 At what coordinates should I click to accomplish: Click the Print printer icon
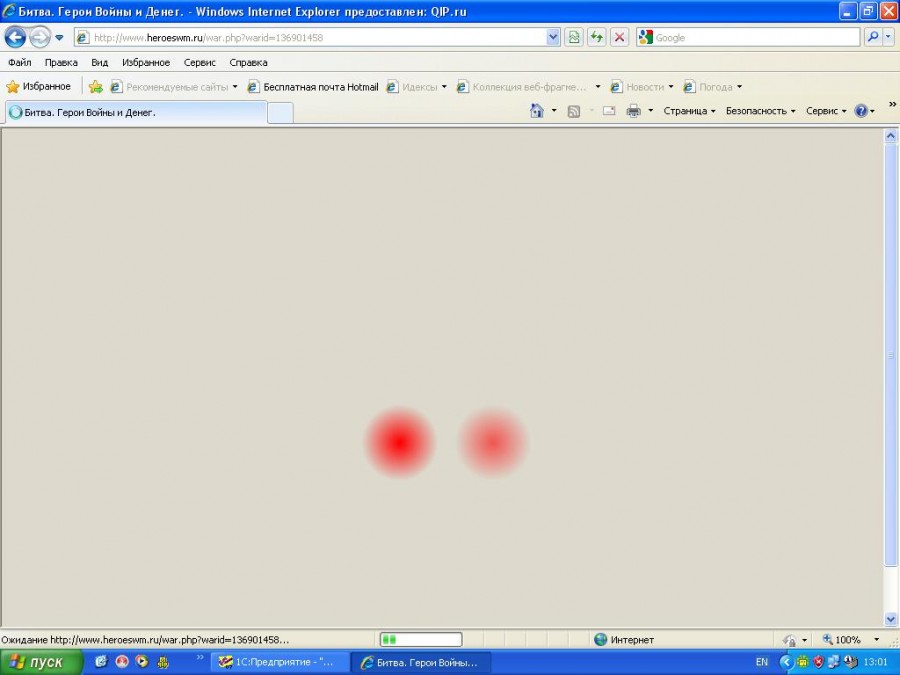(x=634, y=111)
